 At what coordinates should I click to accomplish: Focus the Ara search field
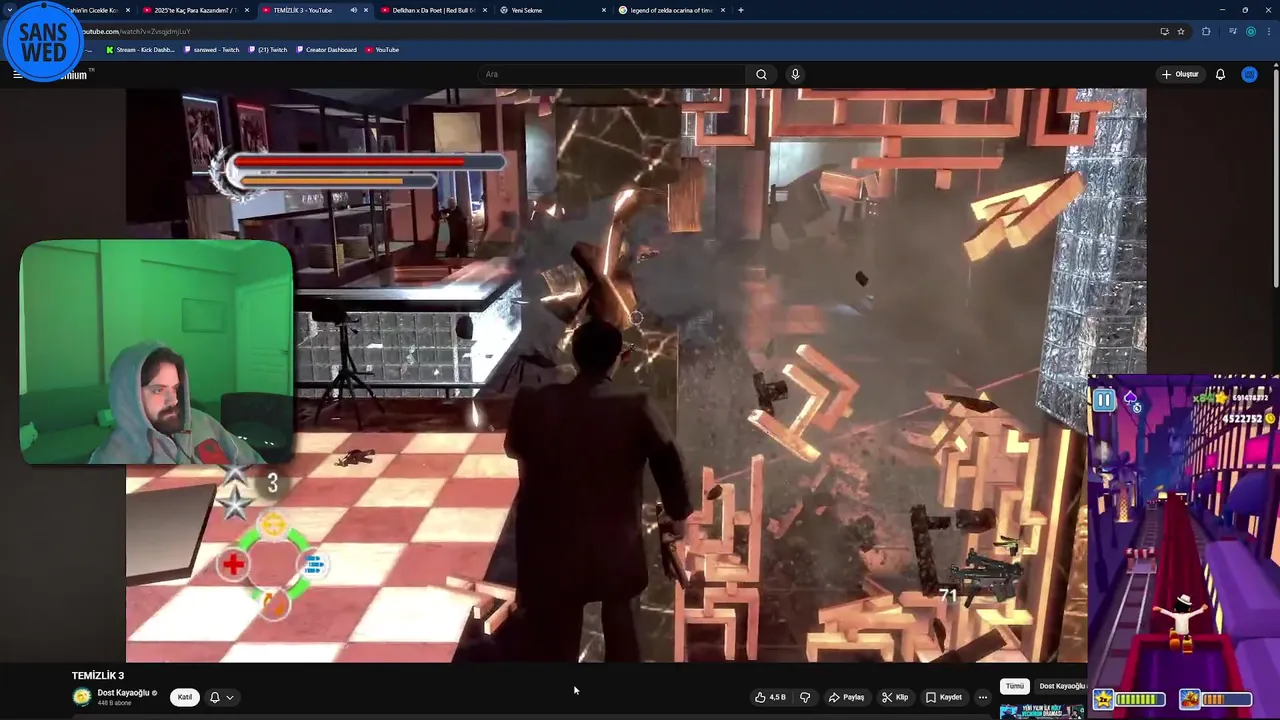(x=612, y=74)
